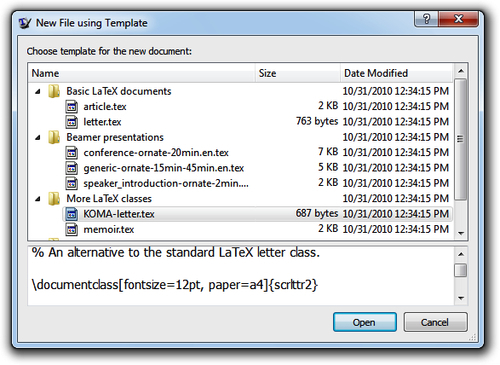Sort by the Size column header
The height and width of the screenshot is (365, 500).
[x=298, y=73]
